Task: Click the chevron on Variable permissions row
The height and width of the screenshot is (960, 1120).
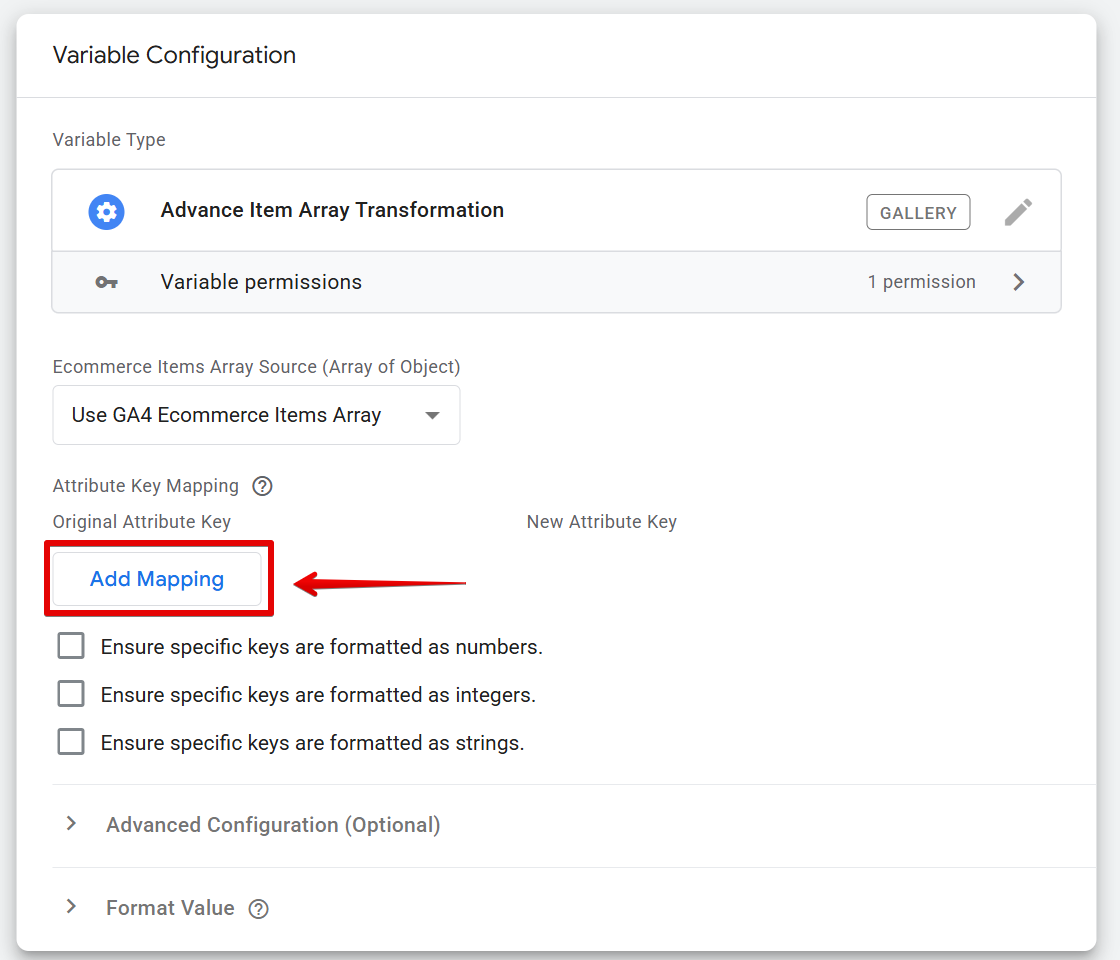Action: point(1019,282)
